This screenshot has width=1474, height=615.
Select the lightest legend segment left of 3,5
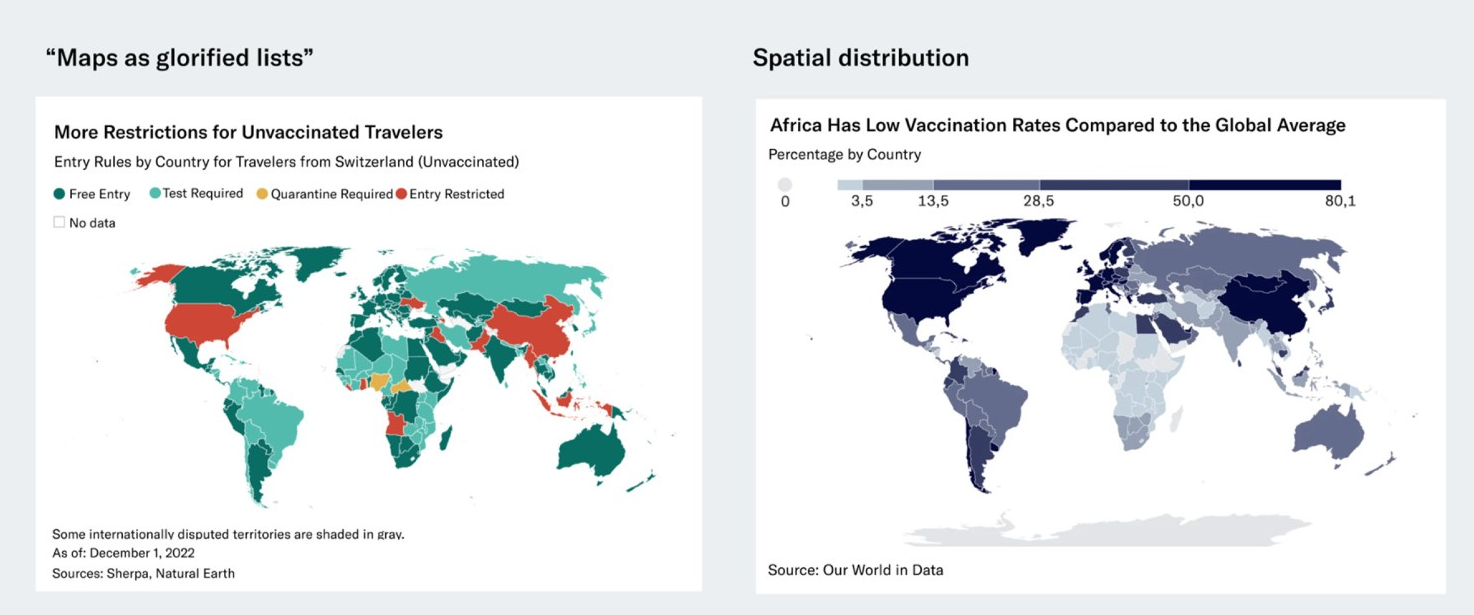tap(849, 185)
